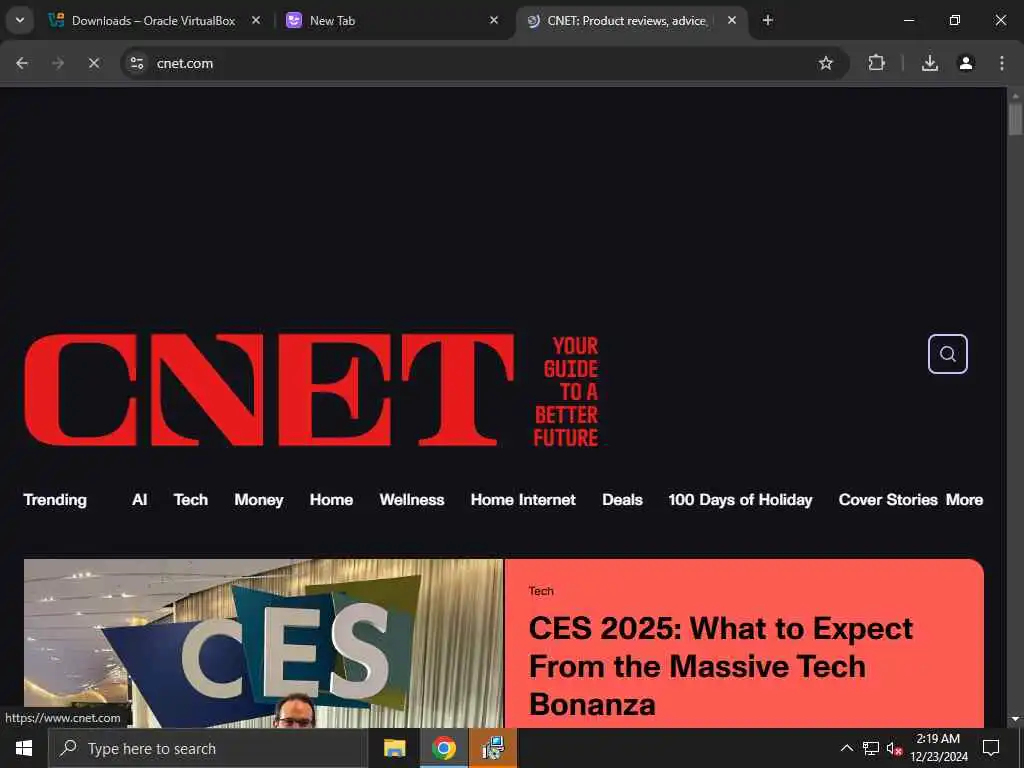Open a new tab with plus button
Viewport: 1024px width, 768px height.
coord(768,20)
